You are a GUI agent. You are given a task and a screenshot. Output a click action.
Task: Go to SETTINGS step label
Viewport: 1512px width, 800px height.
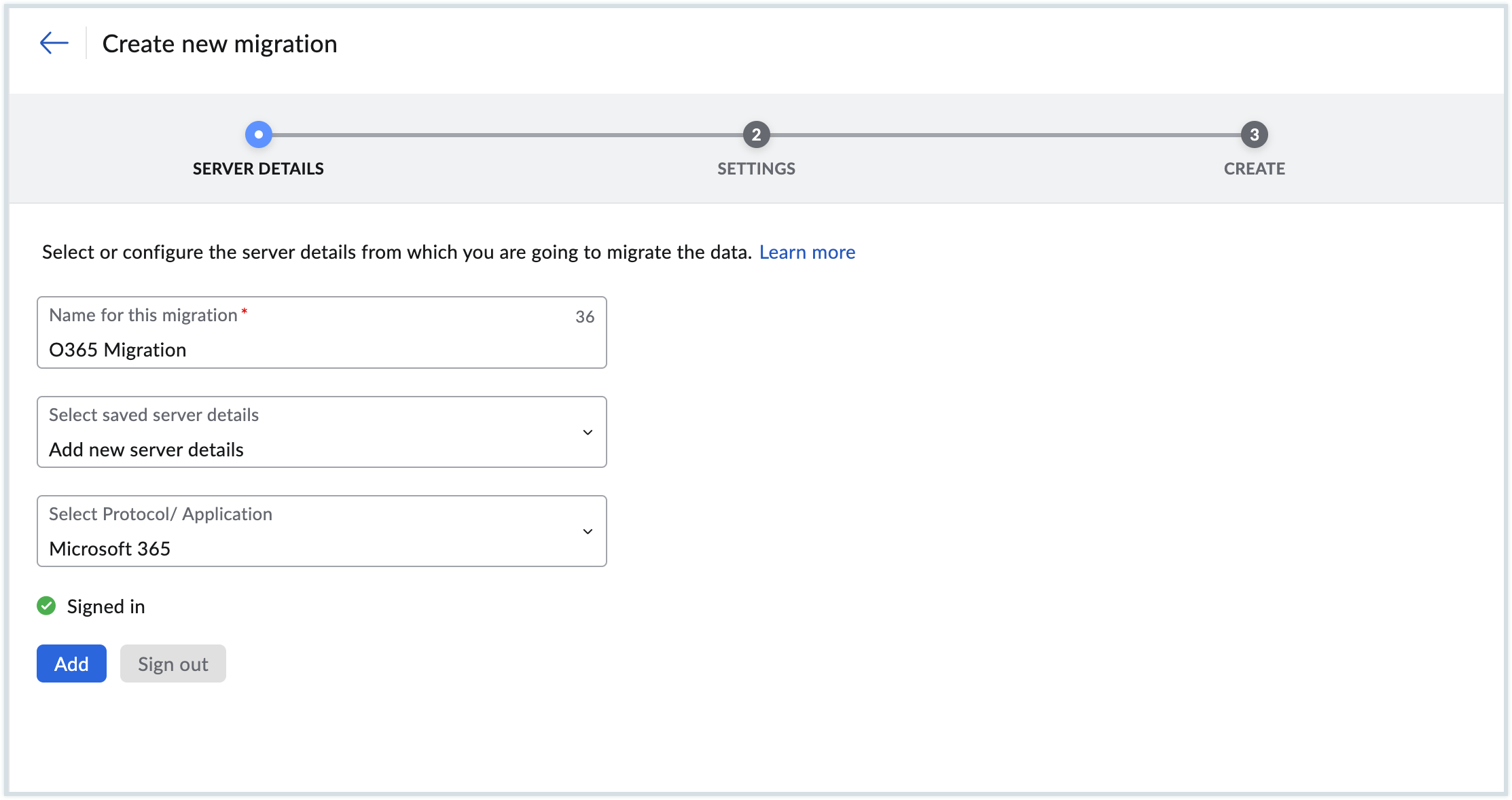pos(756,168)
